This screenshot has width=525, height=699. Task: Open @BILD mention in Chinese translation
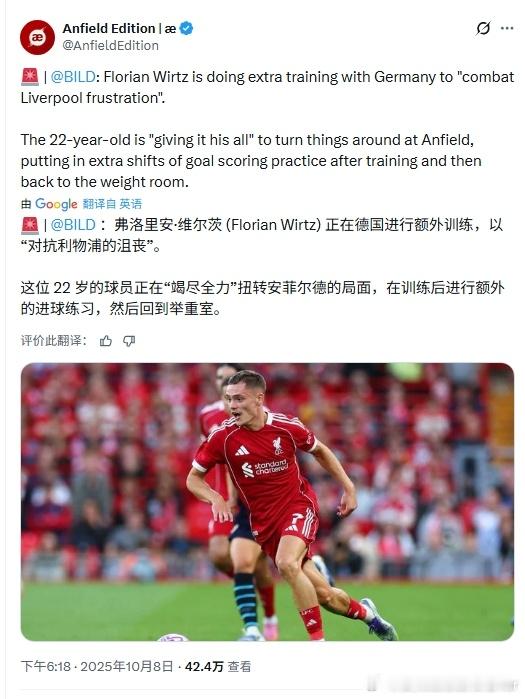click(73, 225)
